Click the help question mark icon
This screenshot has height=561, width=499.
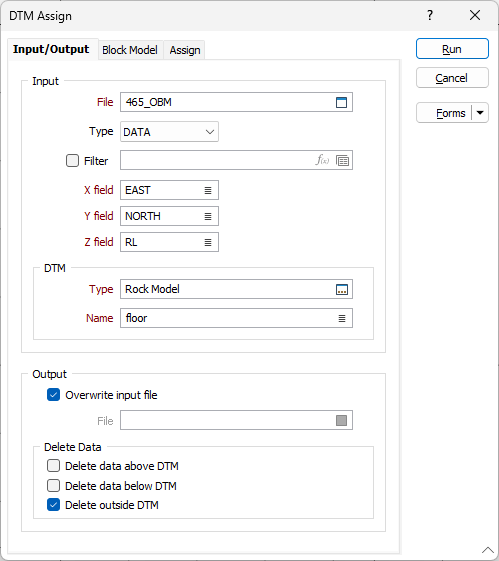[x=430, y=15]
